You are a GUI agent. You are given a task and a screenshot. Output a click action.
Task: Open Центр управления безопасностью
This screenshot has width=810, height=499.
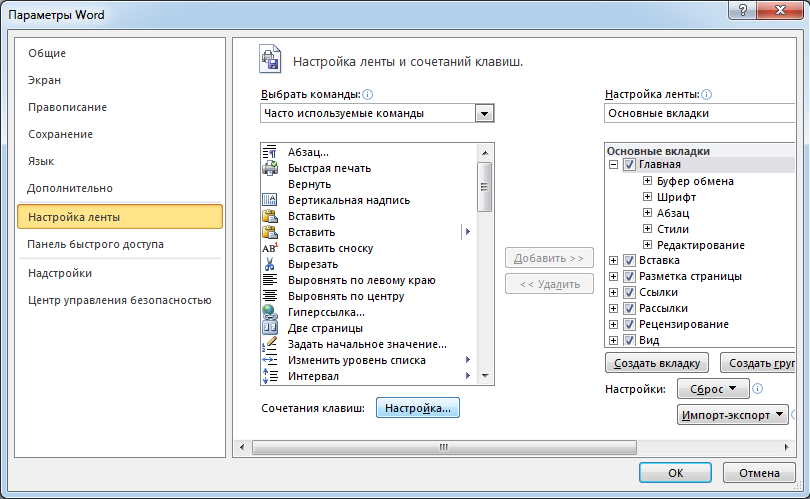point(120,300)
